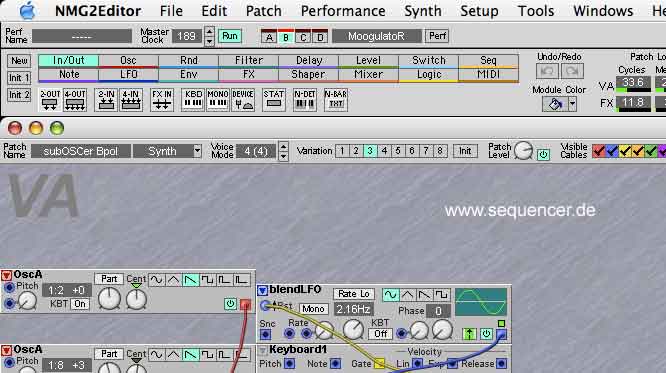The height and width of the screenshot is (373, 666).
Task: Click the Init 1 button
Action: (19, 78)
